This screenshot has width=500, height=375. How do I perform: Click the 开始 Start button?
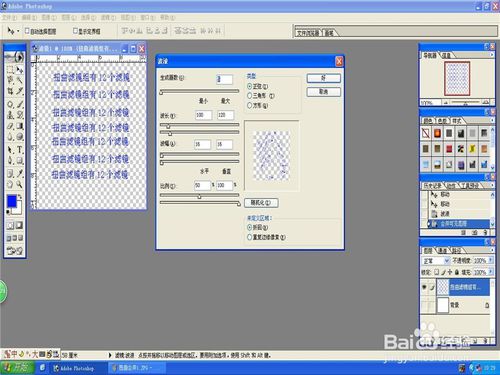coord(17,368)
